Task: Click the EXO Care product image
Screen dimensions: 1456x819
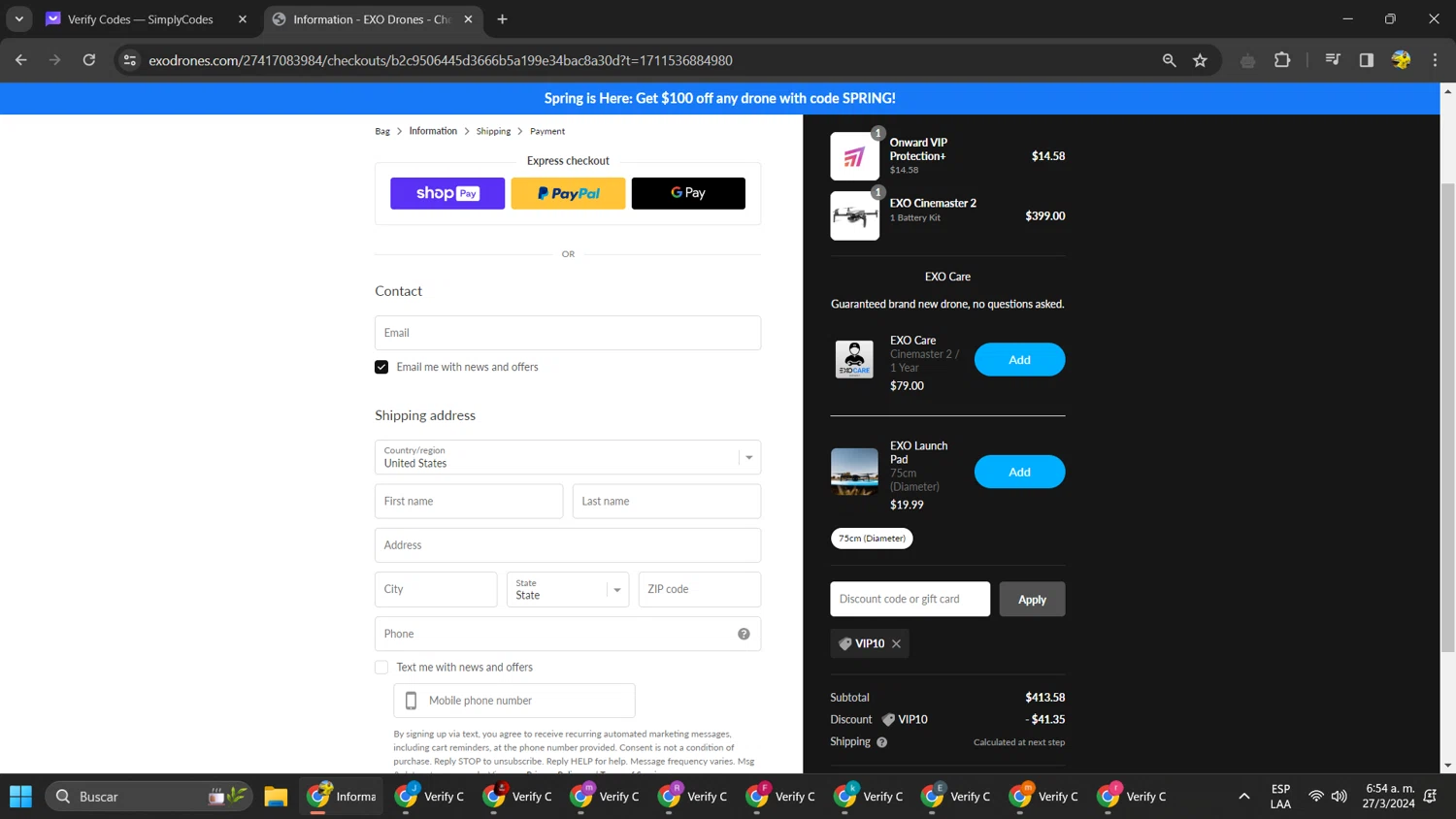Action: (854, 359)
